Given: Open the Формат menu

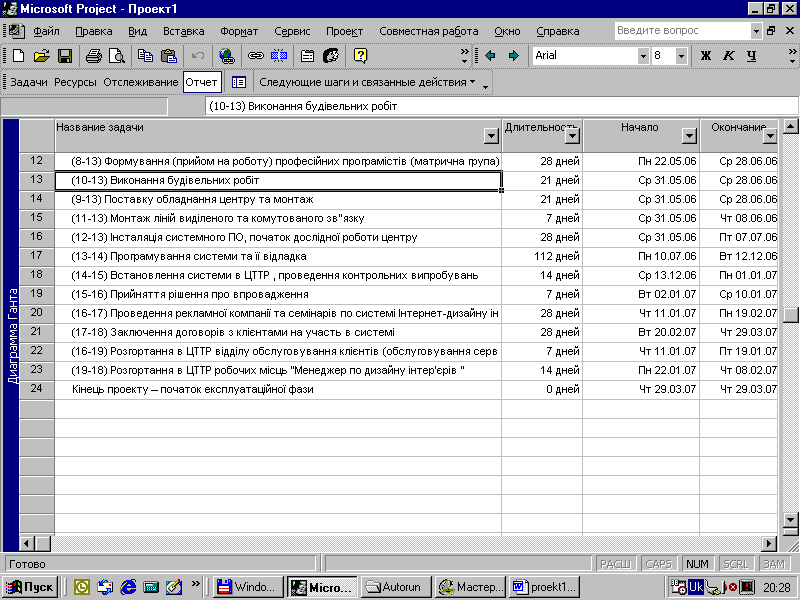Looking at the screenshot, I should click(x=239, y=31).
